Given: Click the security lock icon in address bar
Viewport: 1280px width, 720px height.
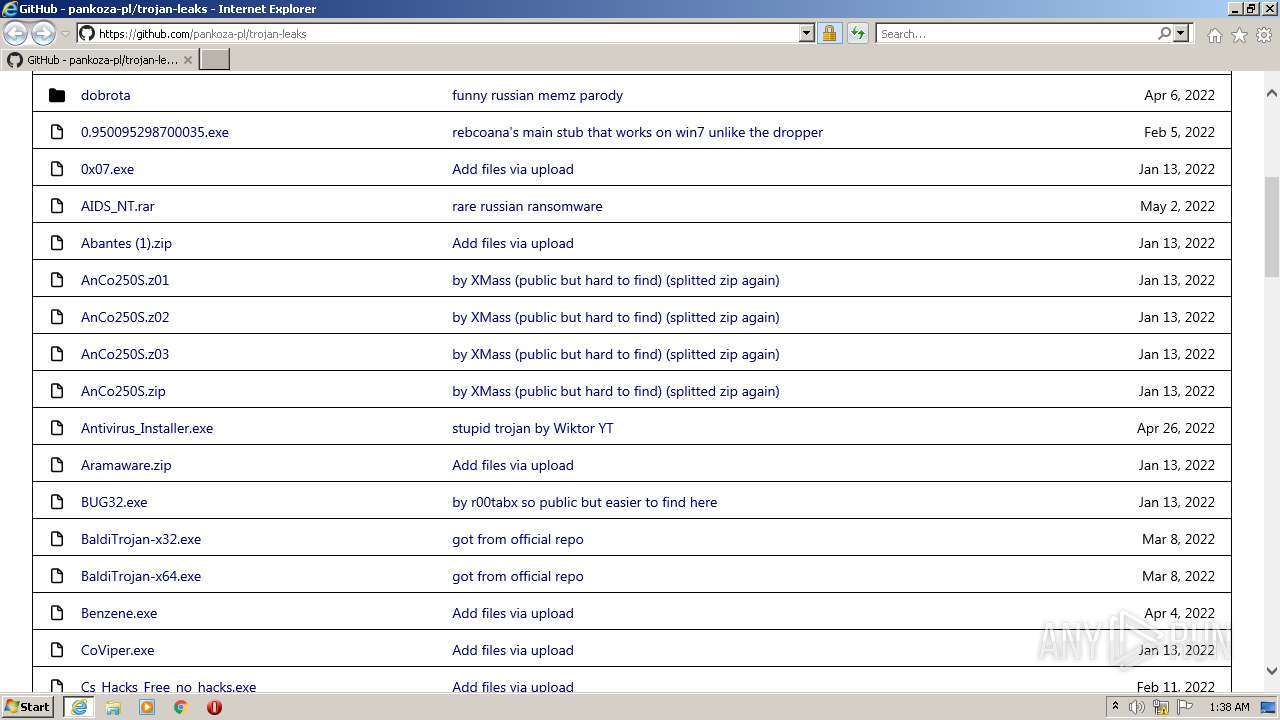Looking at the screenshot, I should click(829, 34).
